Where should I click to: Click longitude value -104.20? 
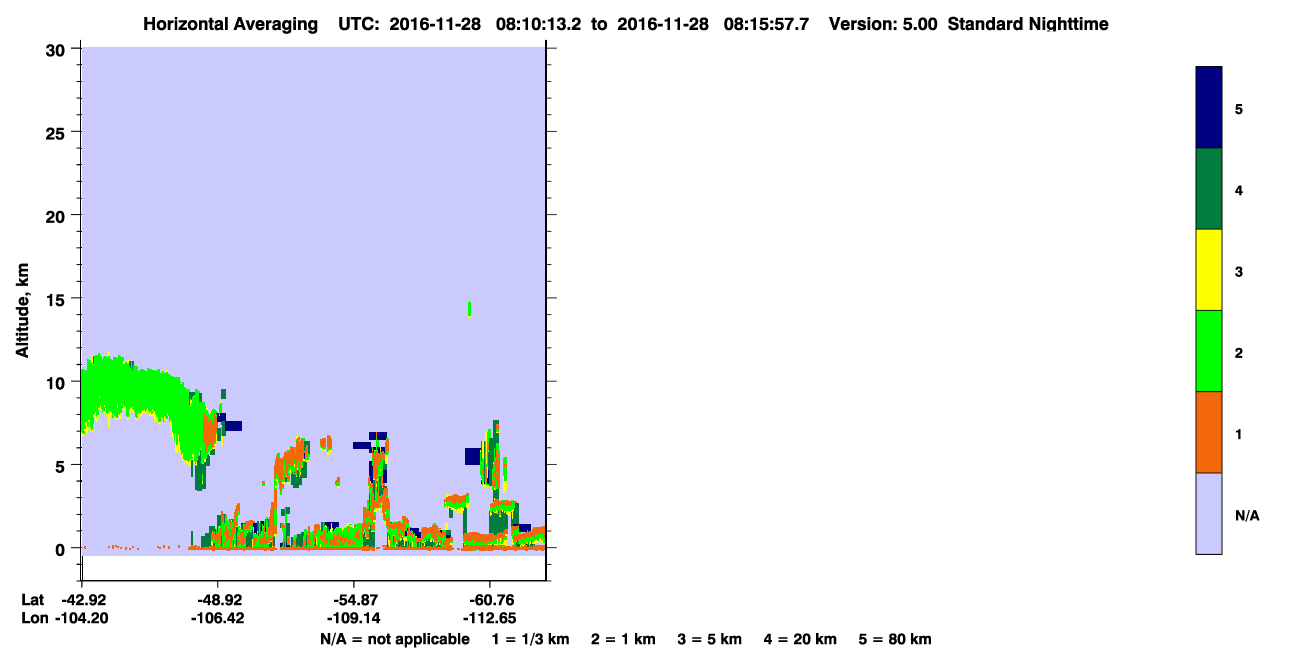click(81, 618)
